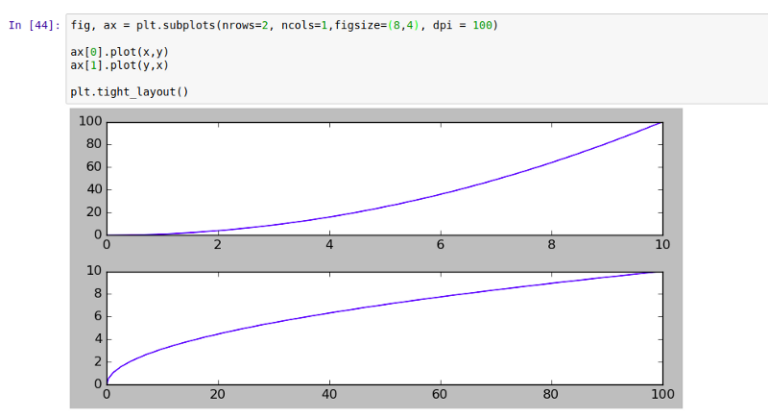768x418 pixels.
Task: Click the 10 label on top plot's x-axis
Action: (661, 245)
